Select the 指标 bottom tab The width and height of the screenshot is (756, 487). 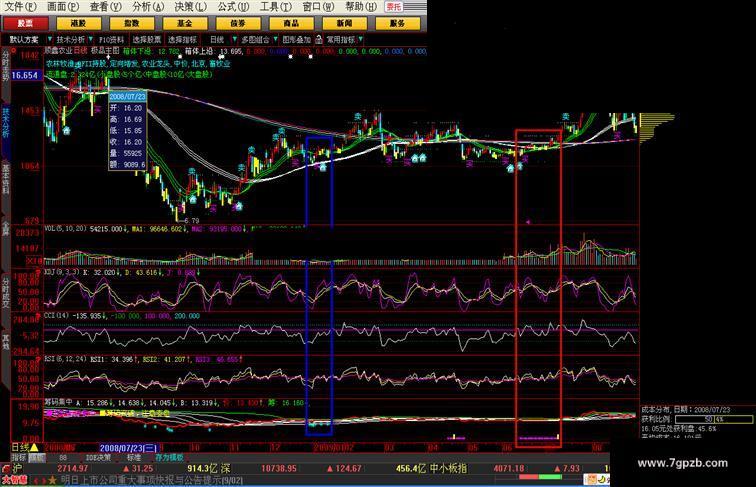[x=19, y=457]
